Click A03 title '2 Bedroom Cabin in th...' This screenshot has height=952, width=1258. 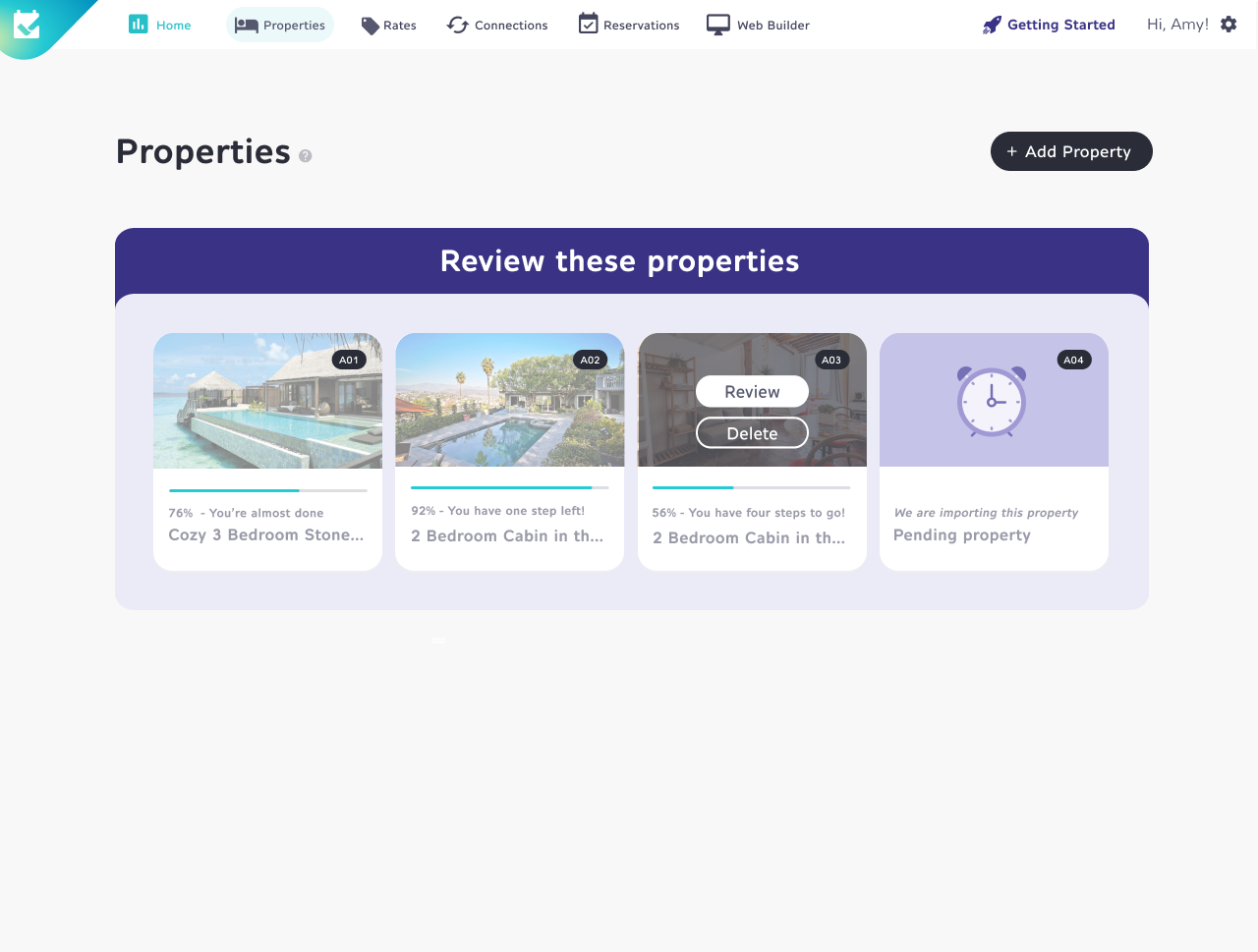pyautogui.click(x=749, y=537)
